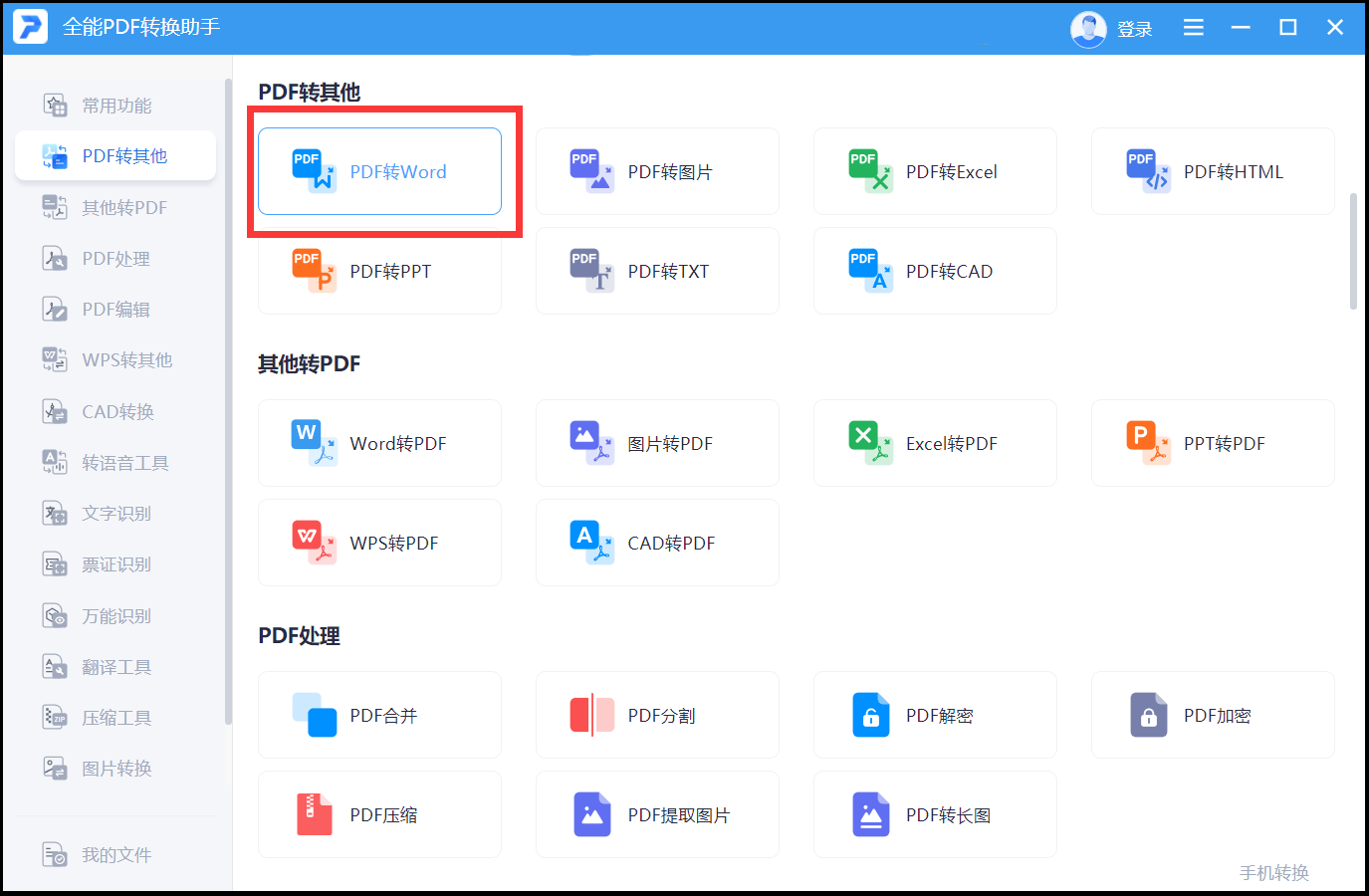Switch to the 其他转PDF sidebar tab
1369x896 pixels.
[123, 207]
